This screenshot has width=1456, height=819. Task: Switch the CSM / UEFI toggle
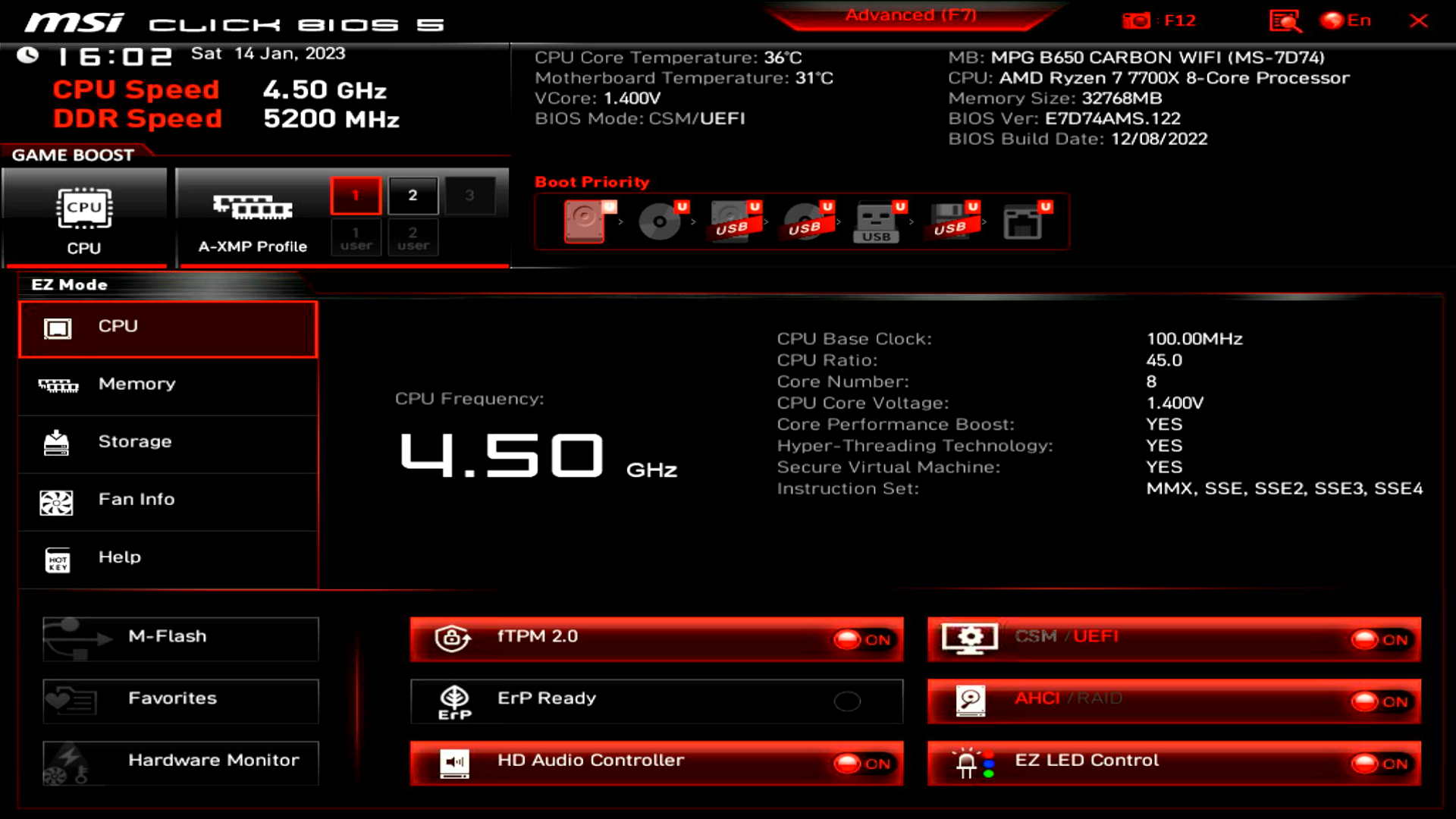(1379, 639)
